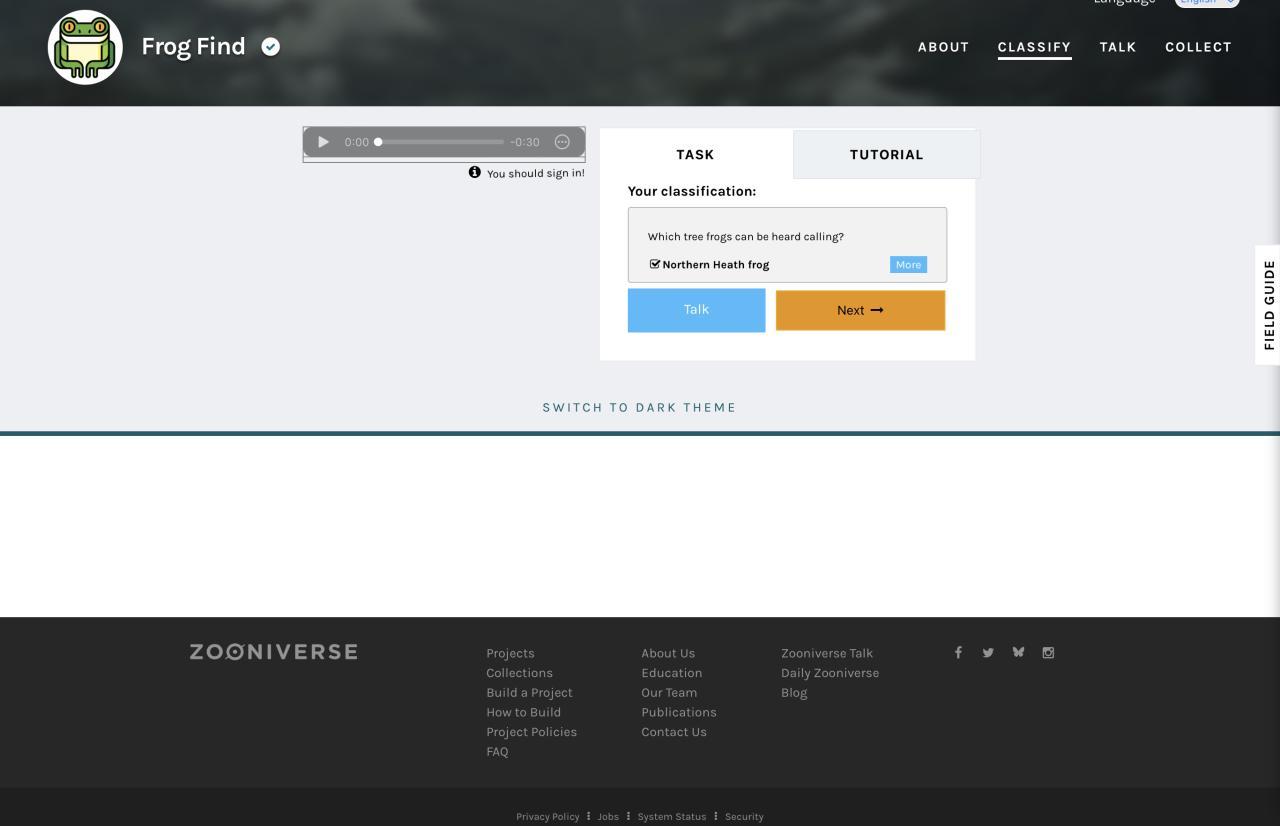Open the Field Guide side tab
Viewport: 1280px width, 826px height.
[1268, 305]
